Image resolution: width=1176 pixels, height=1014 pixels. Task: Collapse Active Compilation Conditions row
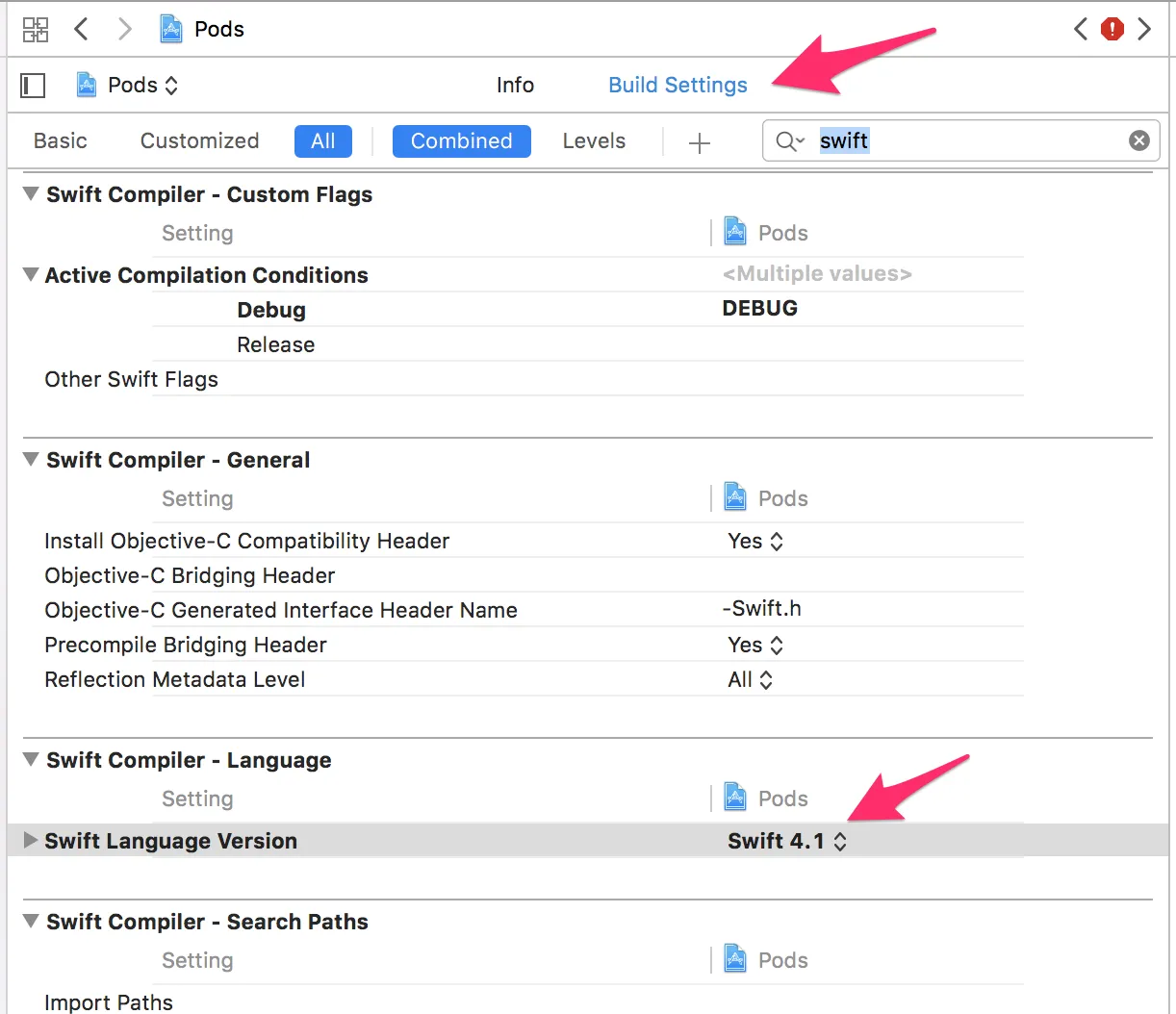coord(31,274)
